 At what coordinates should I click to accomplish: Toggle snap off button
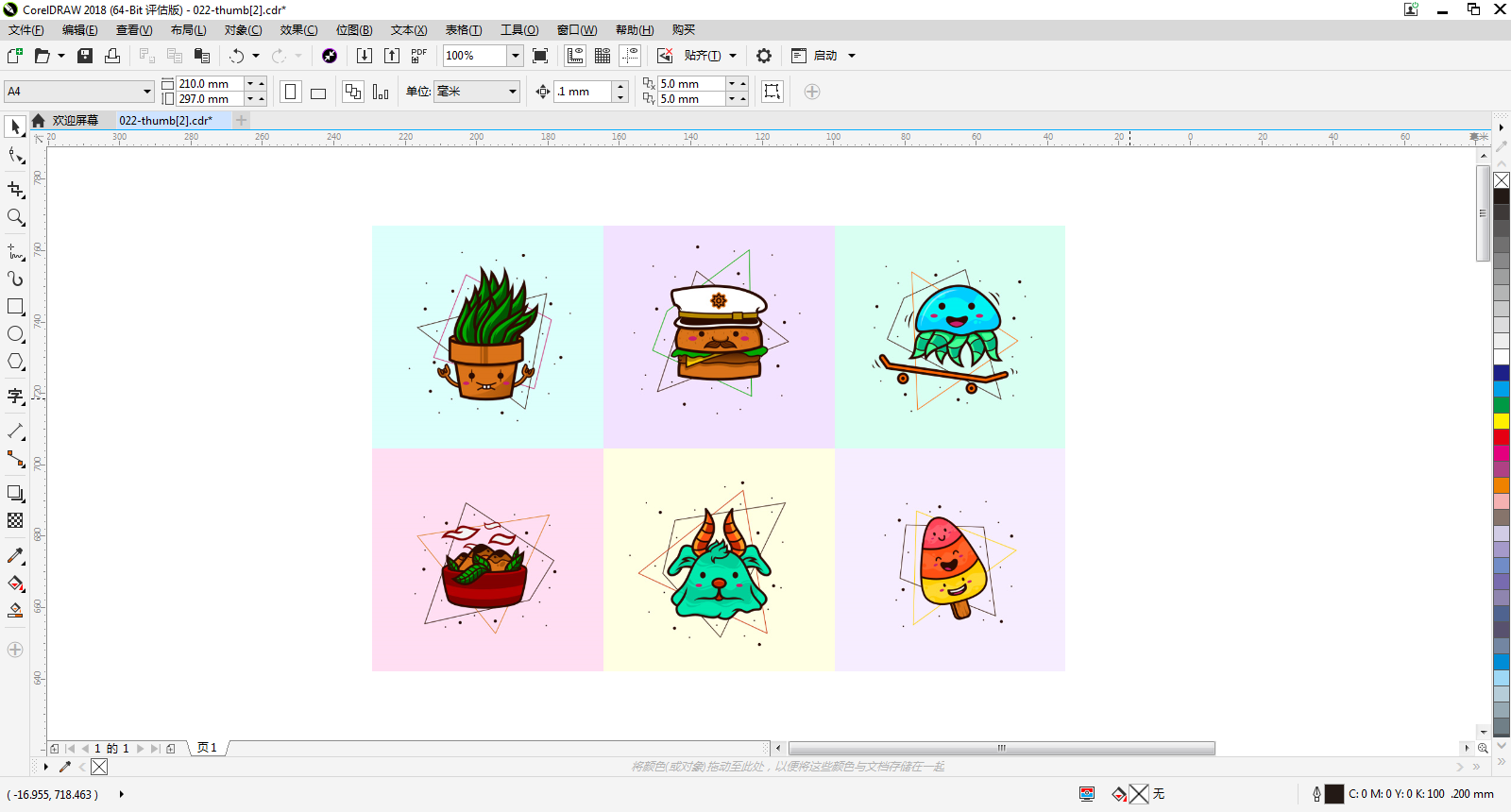[665, 56]
